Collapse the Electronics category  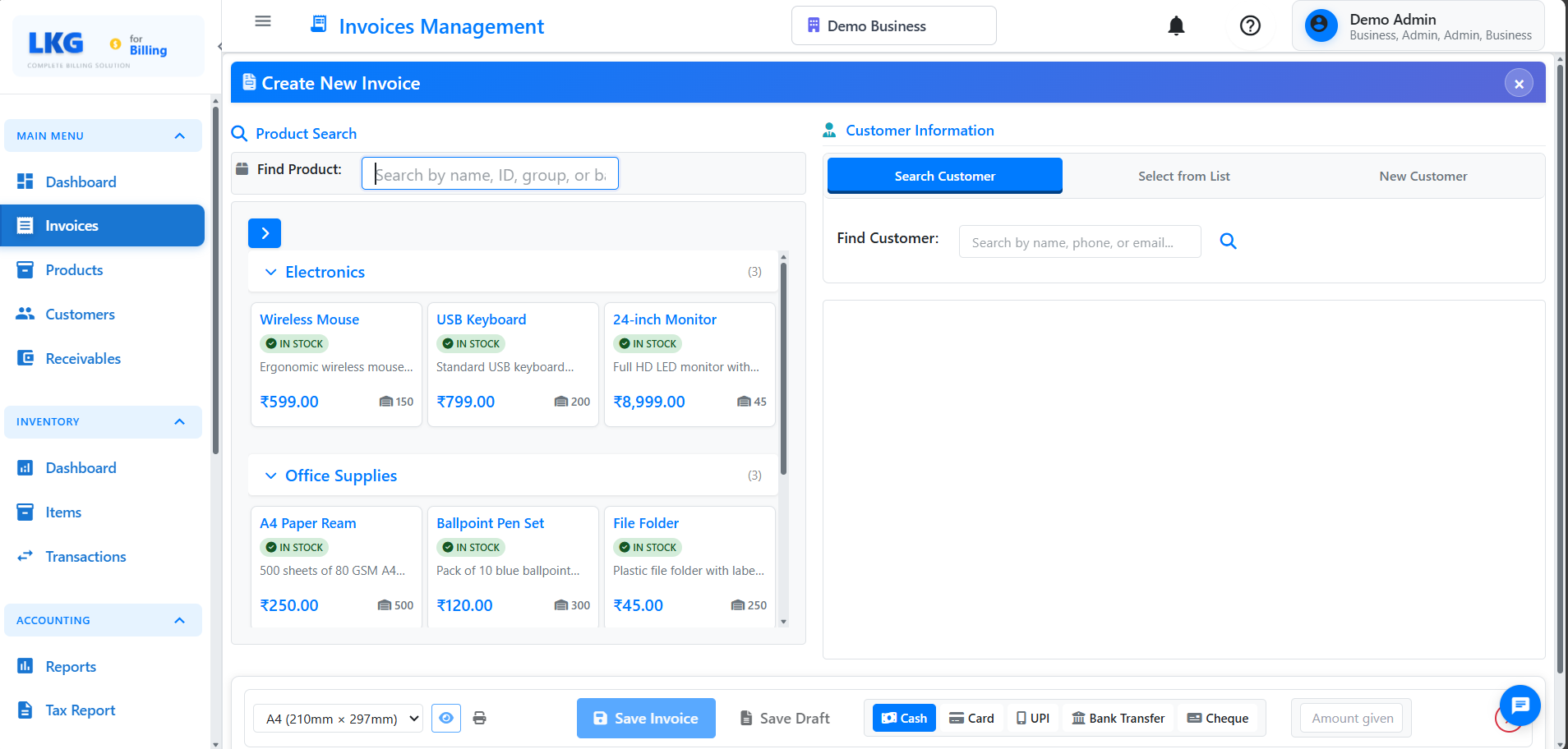271,271
